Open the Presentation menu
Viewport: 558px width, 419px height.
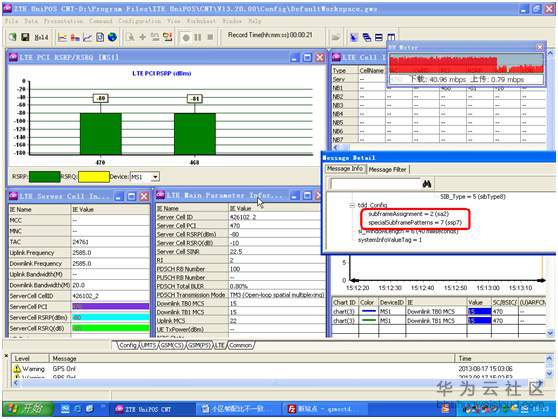point(63,21)
